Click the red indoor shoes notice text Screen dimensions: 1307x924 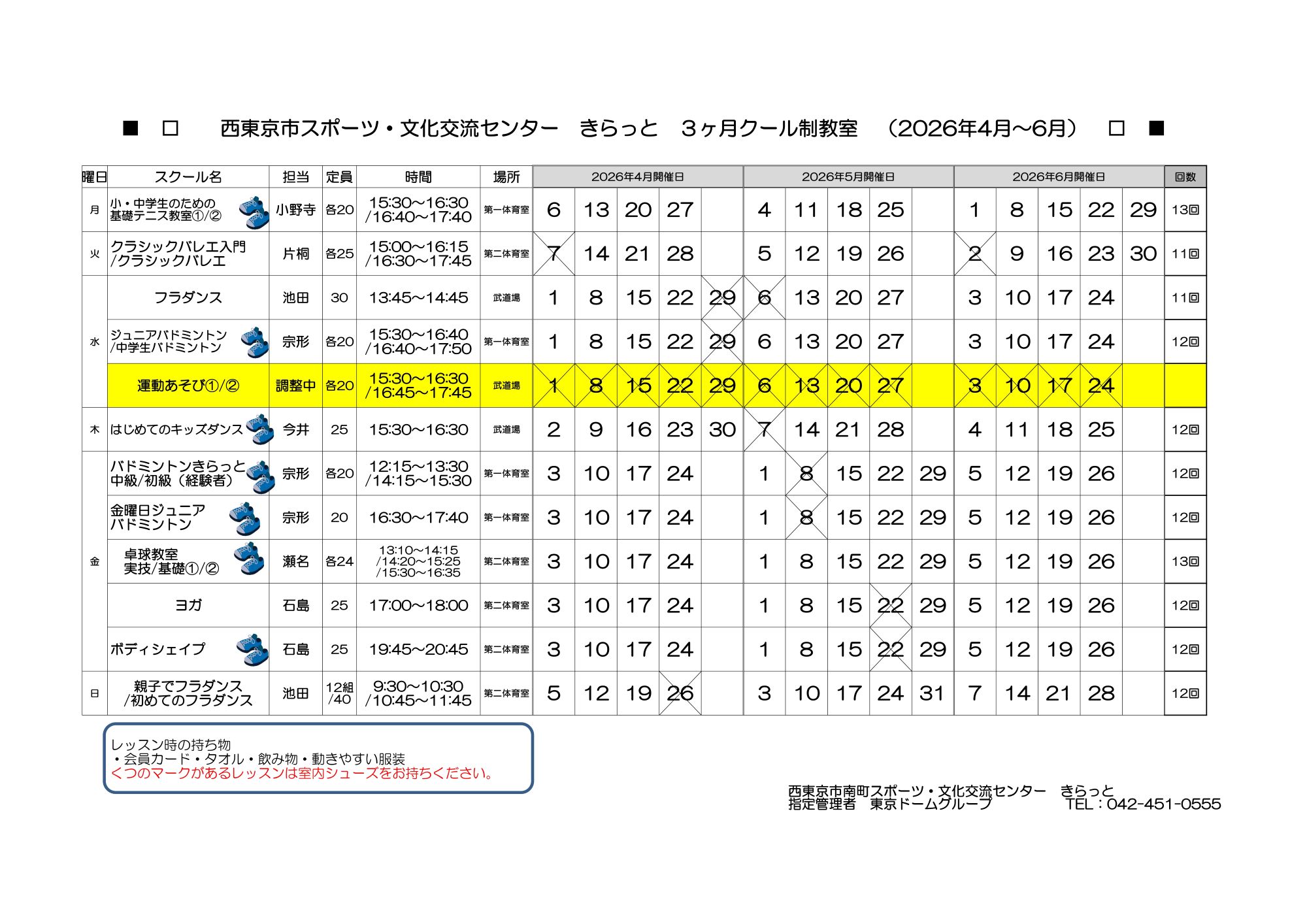point(302,774)
